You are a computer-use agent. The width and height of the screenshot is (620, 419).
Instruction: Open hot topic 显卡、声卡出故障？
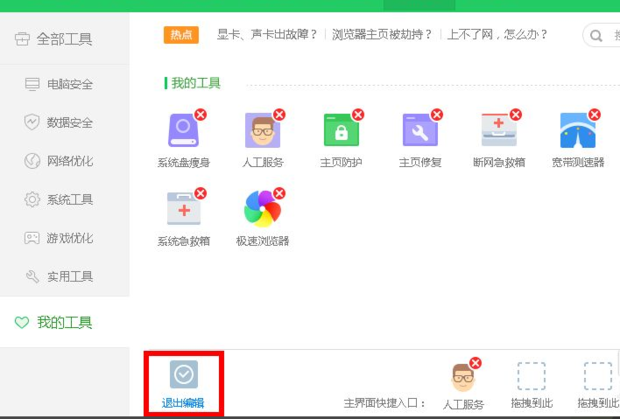tap(267, 35)
